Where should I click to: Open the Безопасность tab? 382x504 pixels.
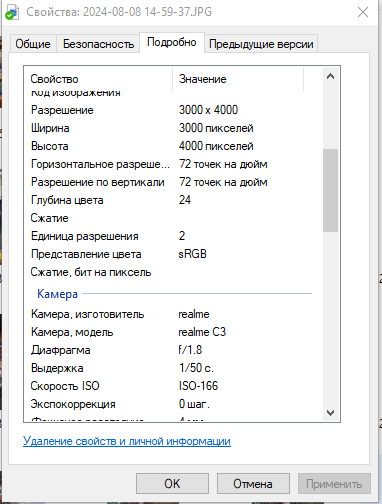pyautogui.click(x=98, y=44)
